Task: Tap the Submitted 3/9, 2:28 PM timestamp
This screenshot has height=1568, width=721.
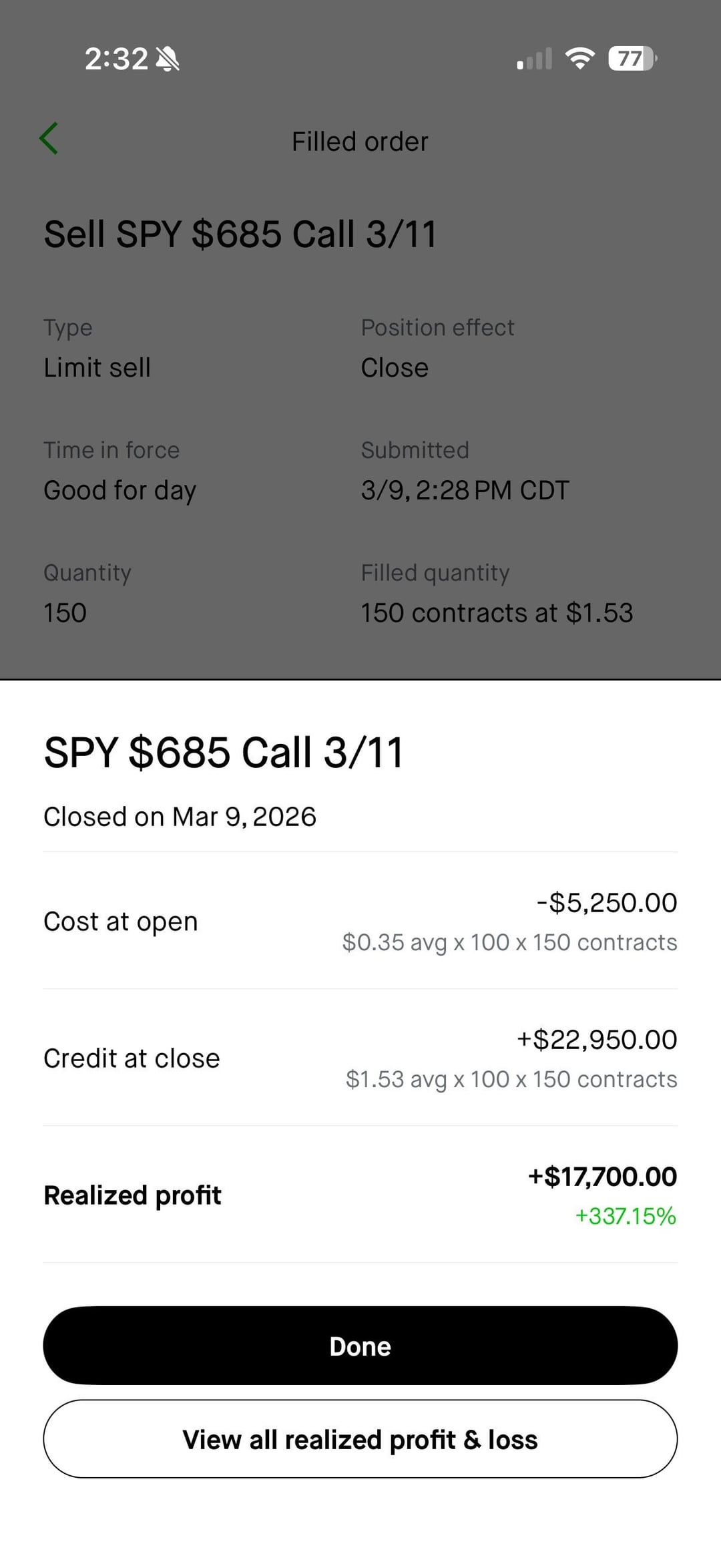Action: tap(465, 491)
